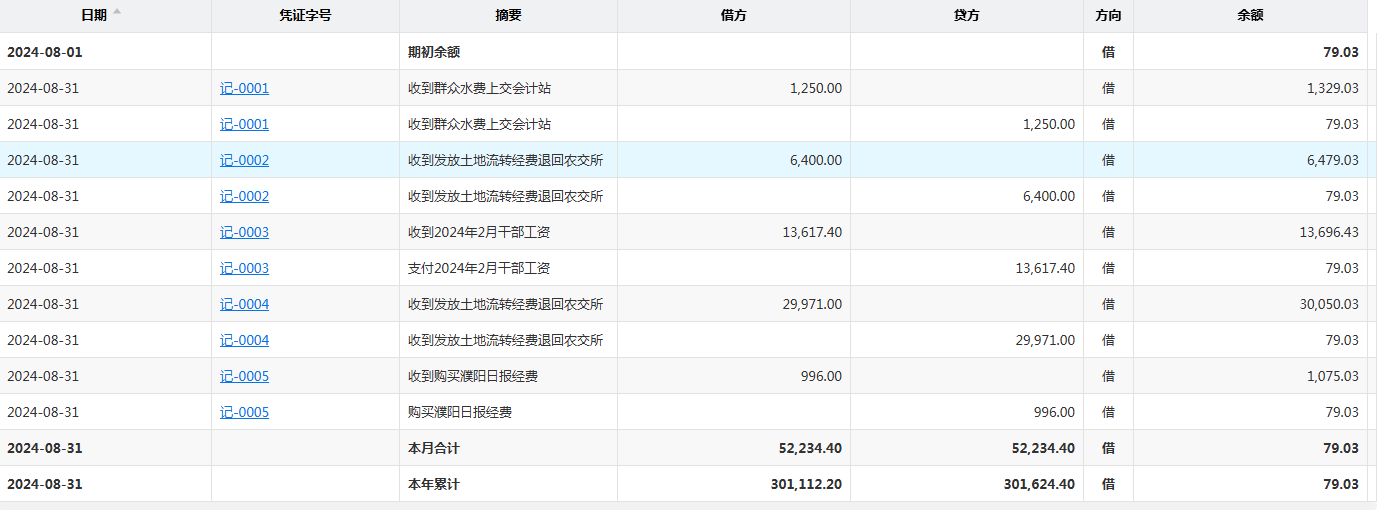The image size is (1377, 512).
Task: Select the 凭证字号 column header
Action: 305,15
